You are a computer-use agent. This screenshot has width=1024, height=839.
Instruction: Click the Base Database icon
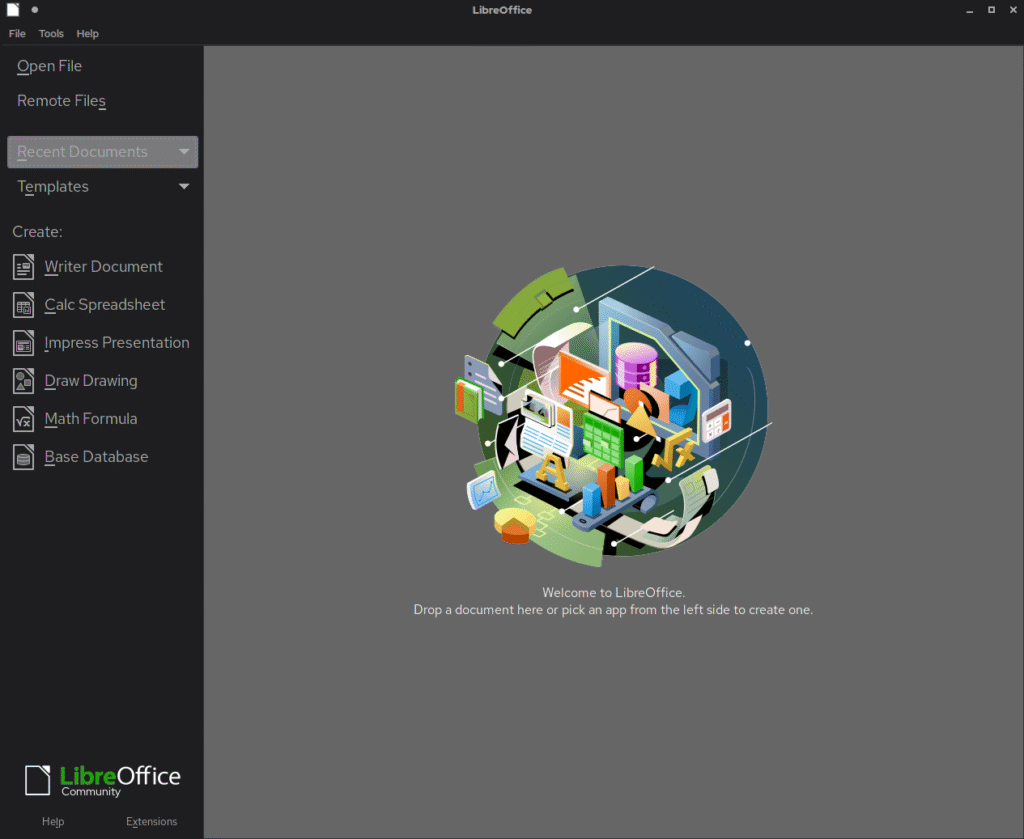tap(24, 457)
